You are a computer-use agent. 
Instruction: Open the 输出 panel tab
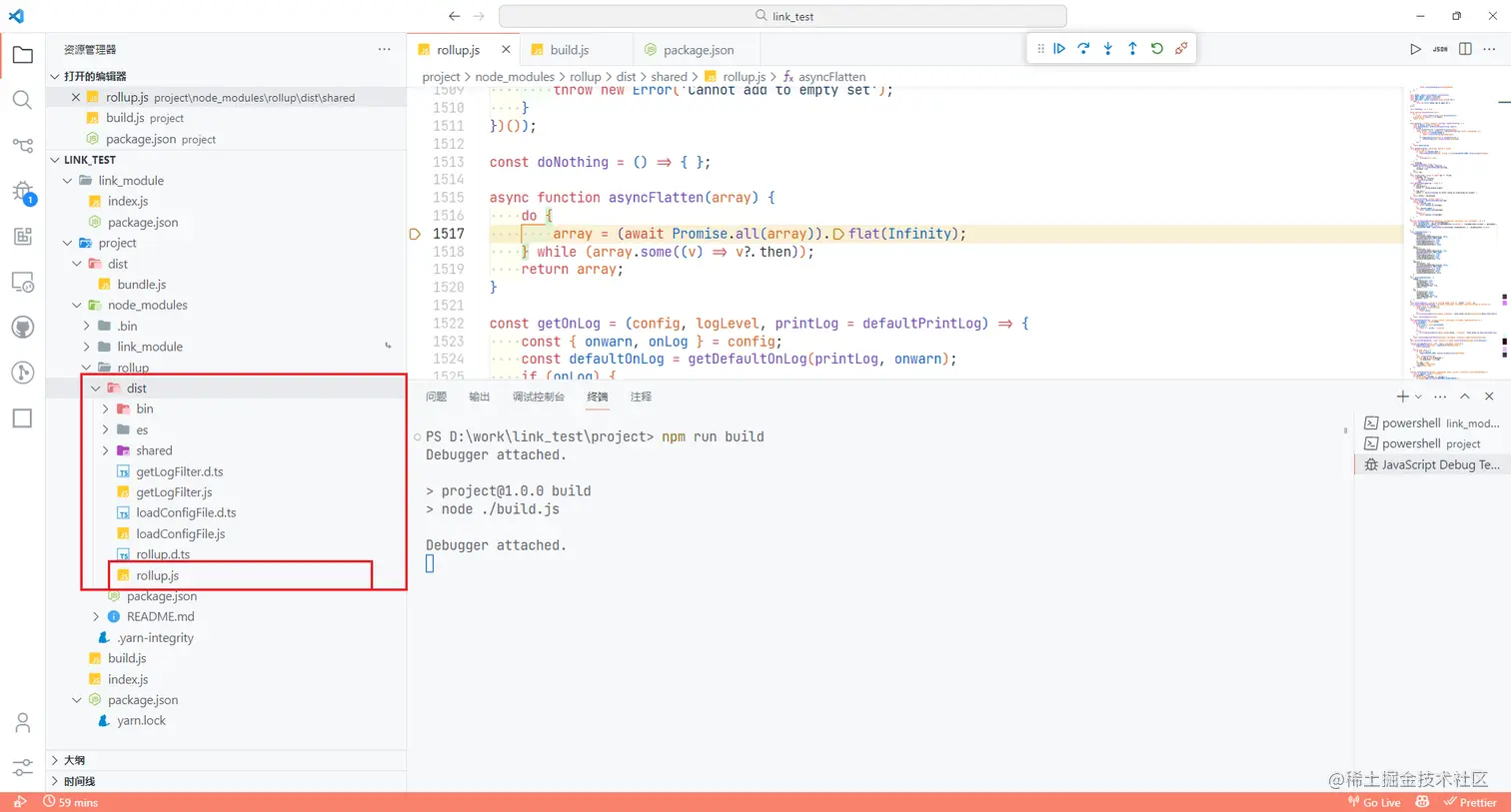click(479, 396)
